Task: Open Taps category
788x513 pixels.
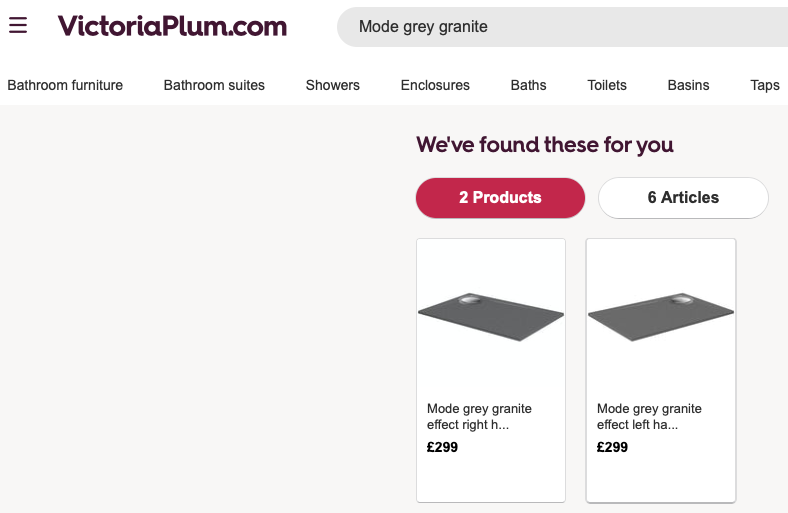Action: 765,85
